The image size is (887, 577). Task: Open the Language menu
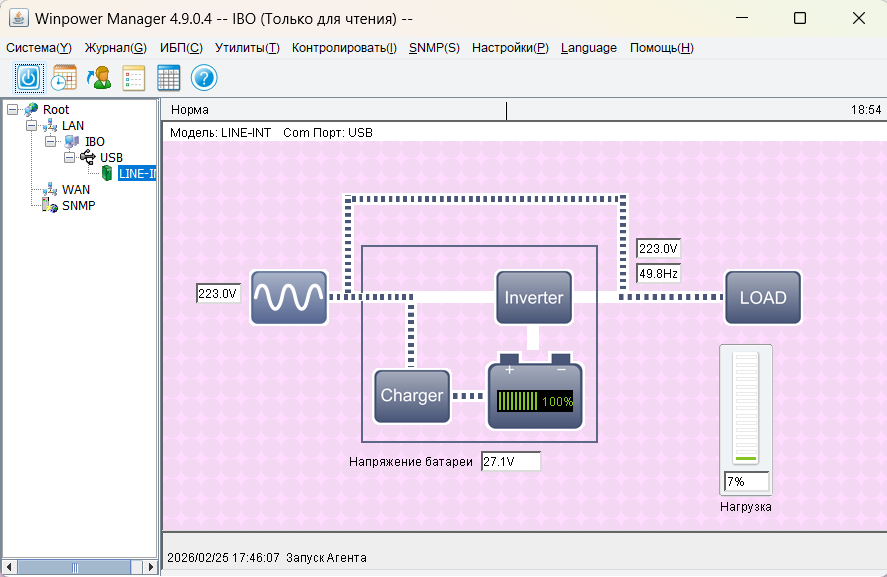coord(589,48)
